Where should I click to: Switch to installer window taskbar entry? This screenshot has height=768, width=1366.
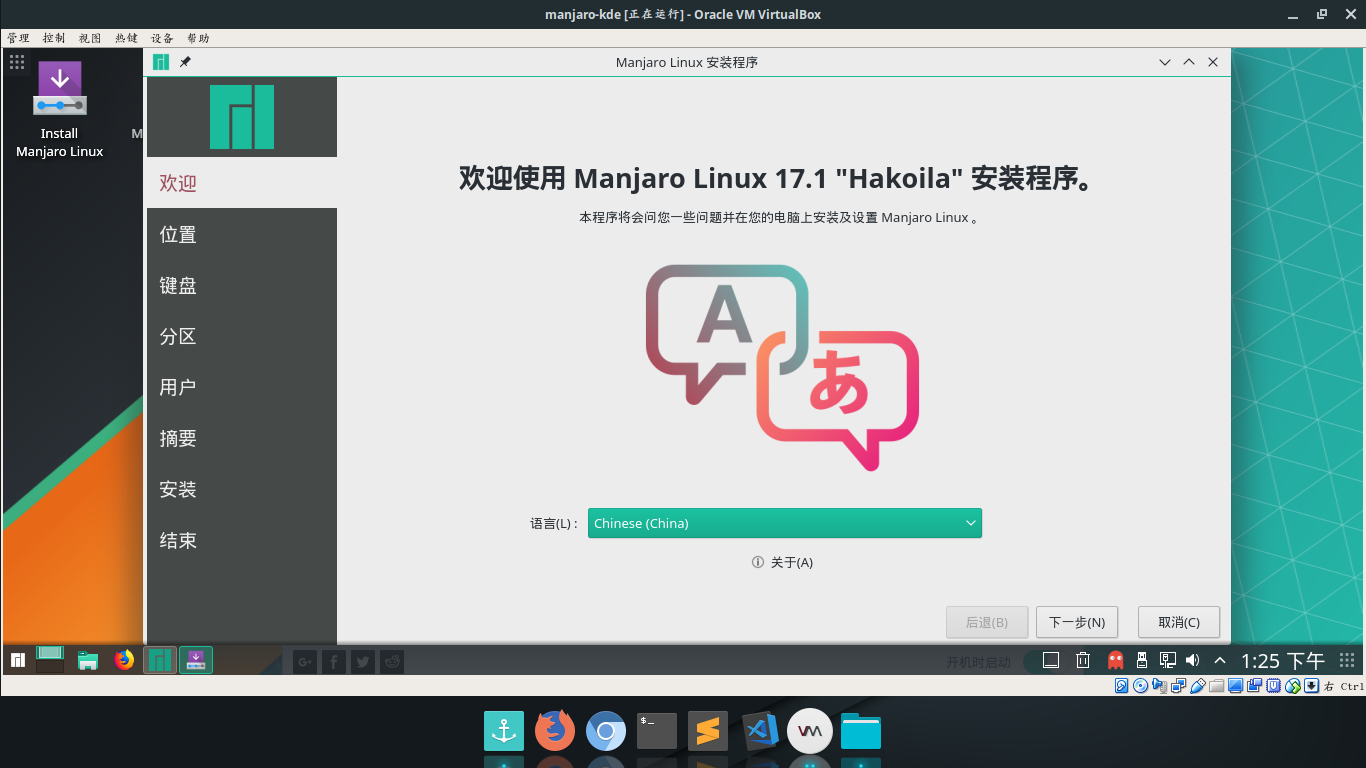pos(196,660)
